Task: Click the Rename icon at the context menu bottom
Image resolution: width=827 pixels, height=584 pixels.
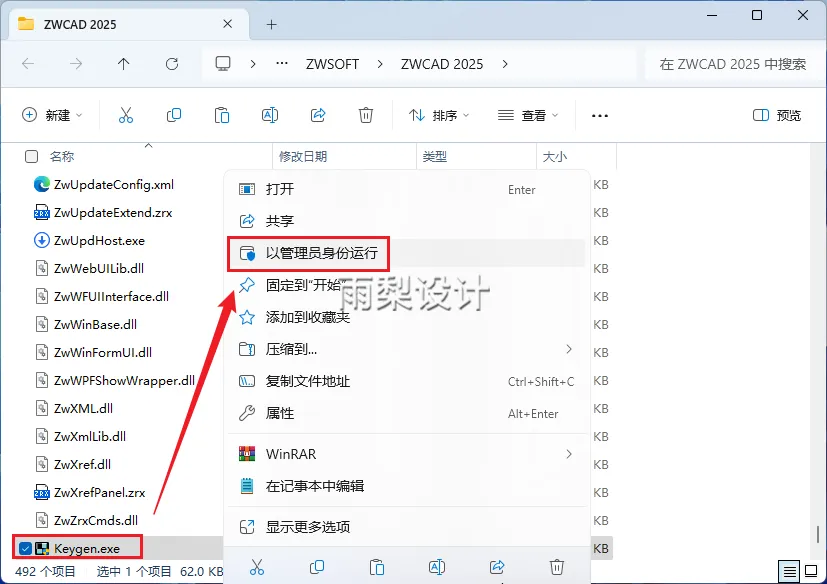Action: (x=437, y=567)
